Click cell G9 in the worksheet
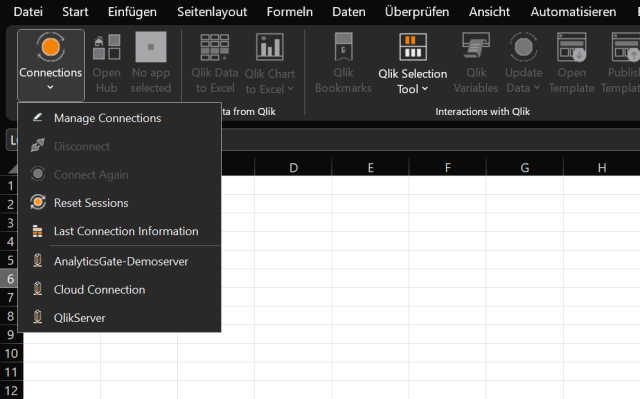Screen dimensions: 640x399 [x=524, y=334]
